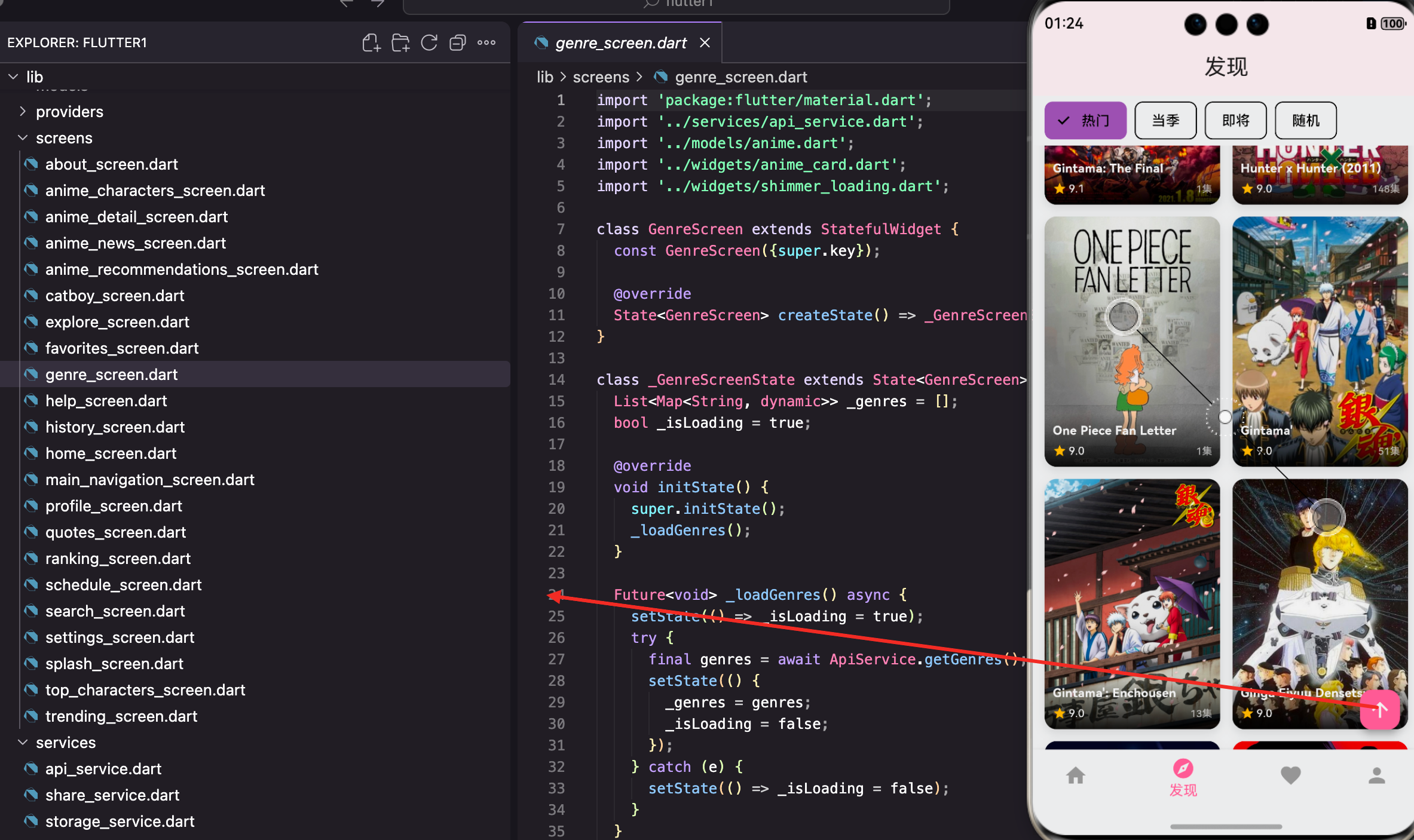This screenshot has height=840, width=1414.
Task: Click the screens breadcrumb segment
Action: point(601,77)
